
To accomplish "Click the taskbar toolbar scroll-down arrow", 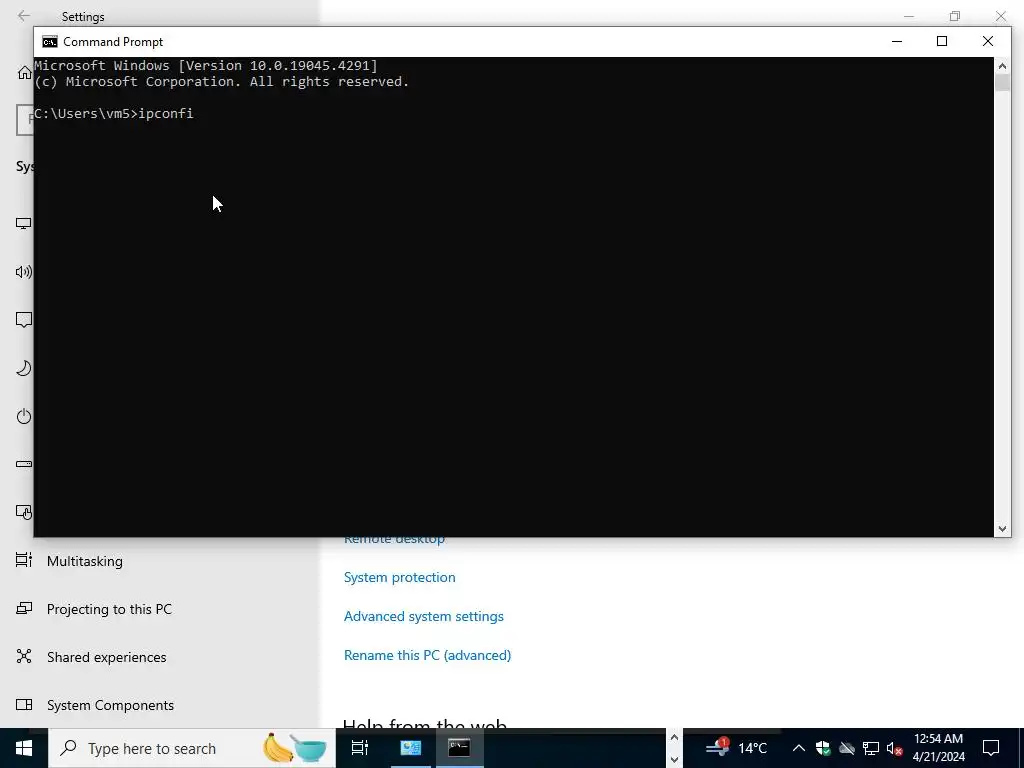I will click(674, 760).
